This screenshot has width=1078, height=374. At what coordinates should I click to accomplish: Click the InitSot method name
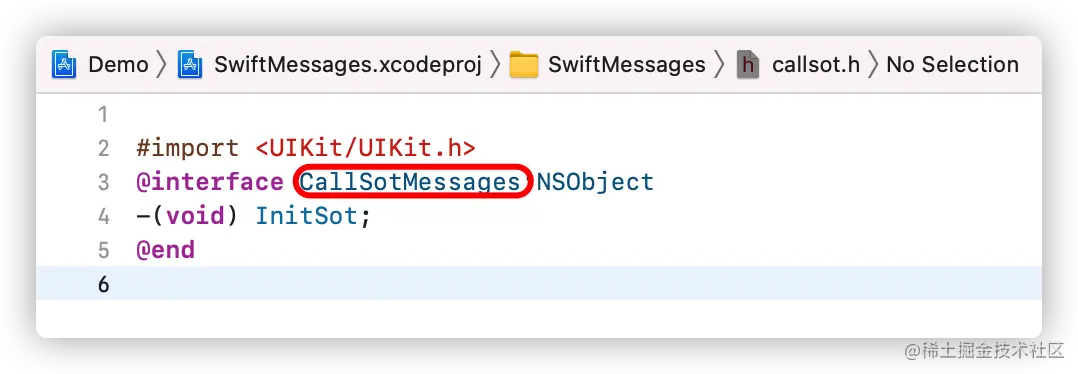coord(307,216)
